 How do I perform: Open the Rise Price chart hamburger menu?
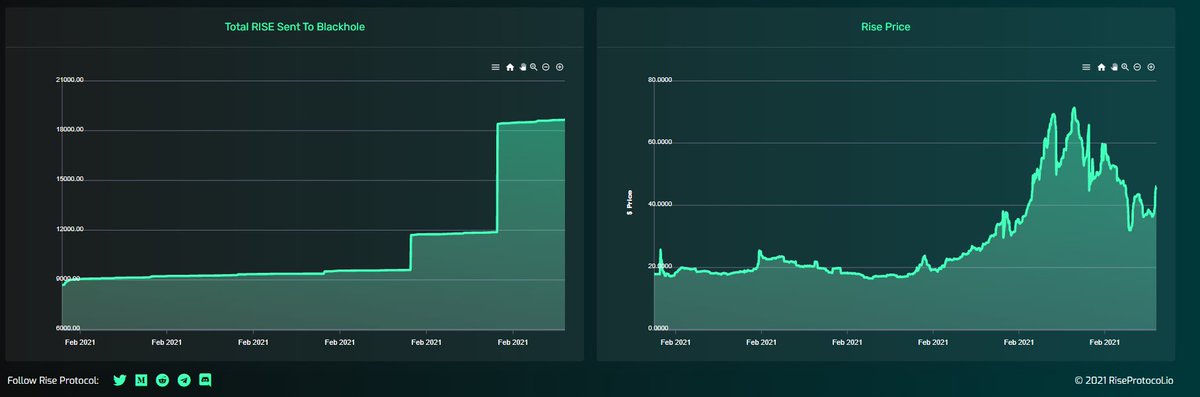(x=1087, y=67)
